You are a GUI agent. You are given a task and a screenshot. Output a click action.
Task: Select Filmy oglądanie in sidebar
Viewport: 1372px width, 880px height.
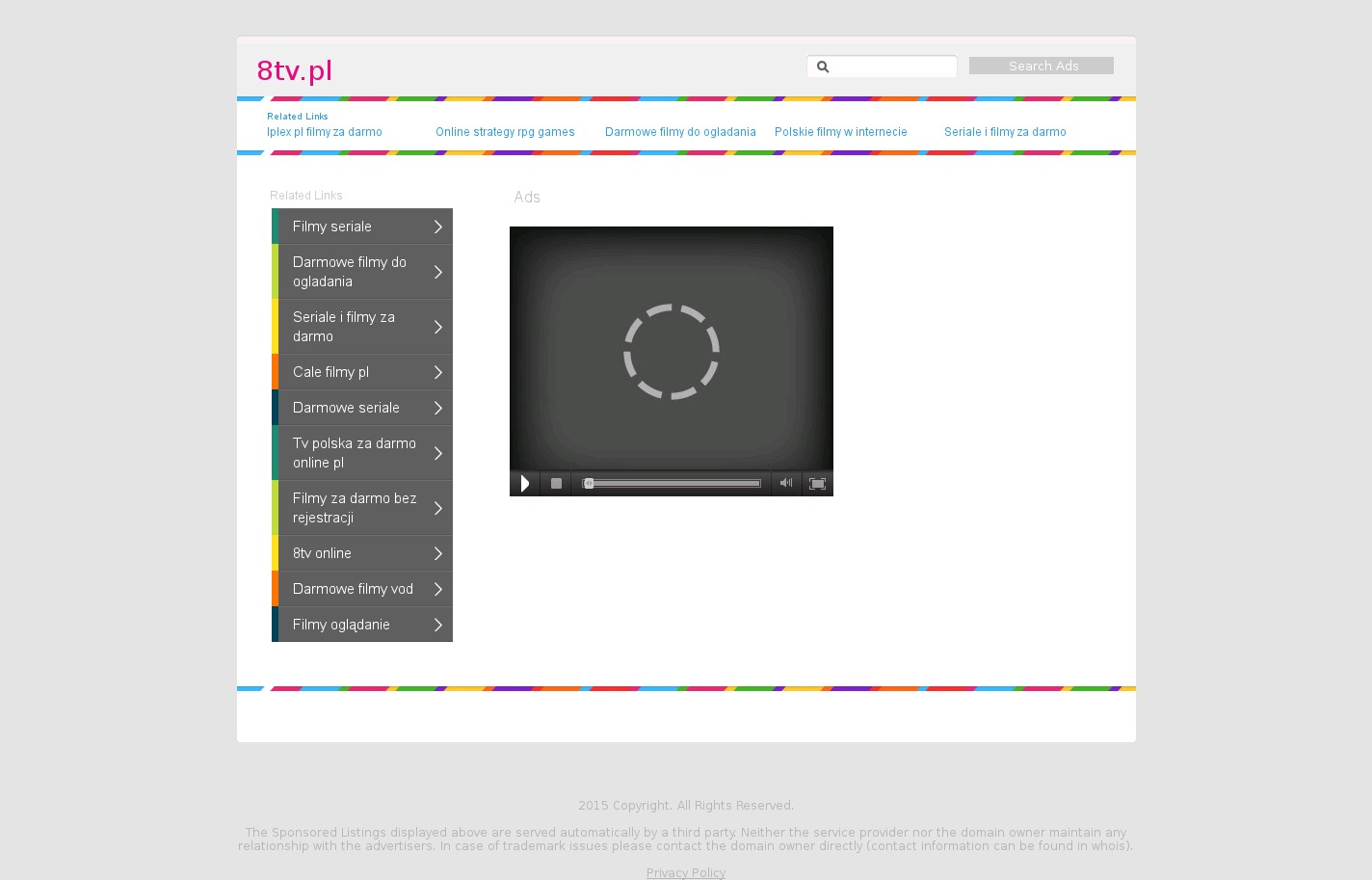[x=341, y=625]
